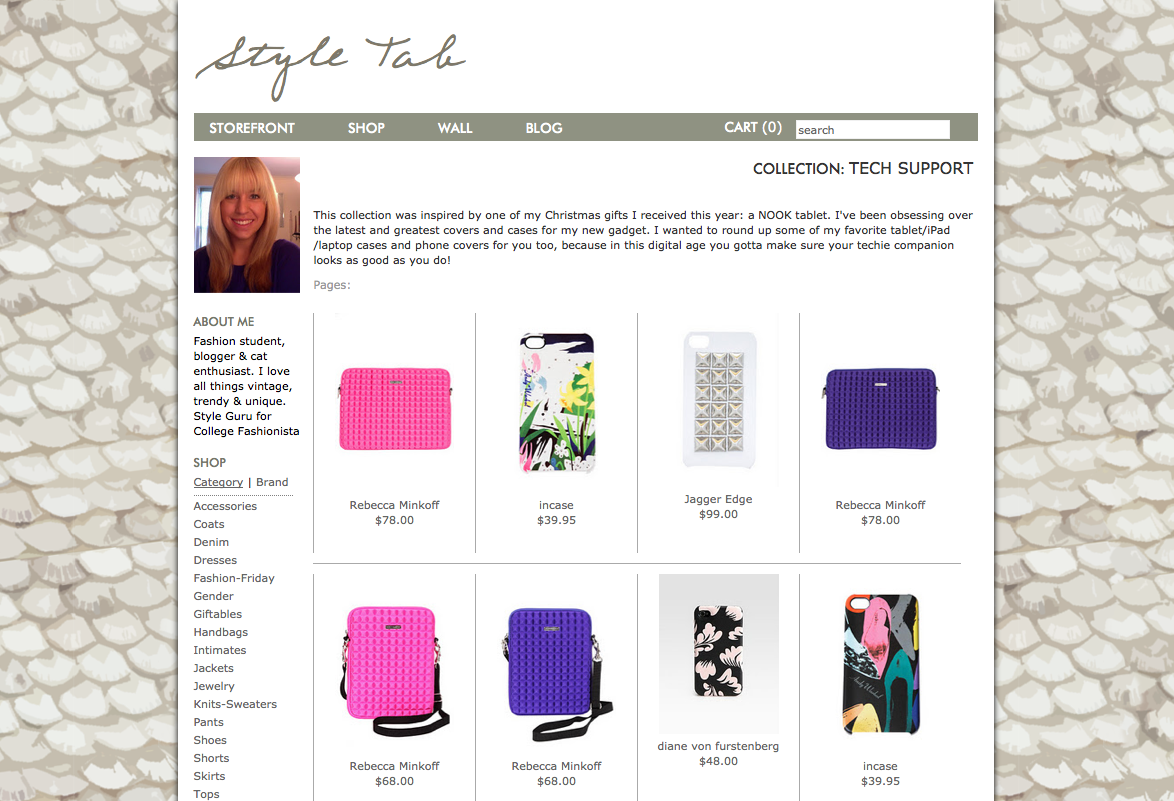Click the blonde profile photo
Screen dimensions: 1174x801
click(x=247, y=225)
